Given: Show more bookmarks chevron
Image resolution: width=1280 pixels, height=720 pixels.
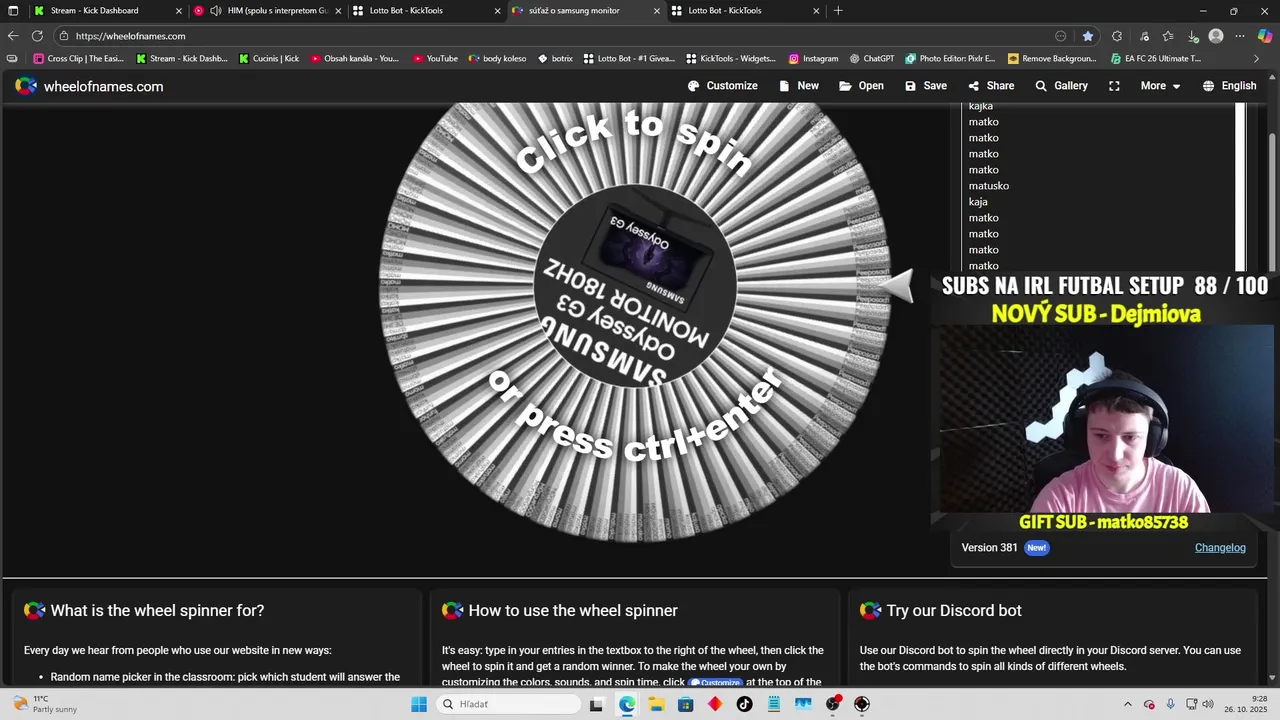Looking at the screenshot, I should coord(1257,59).
